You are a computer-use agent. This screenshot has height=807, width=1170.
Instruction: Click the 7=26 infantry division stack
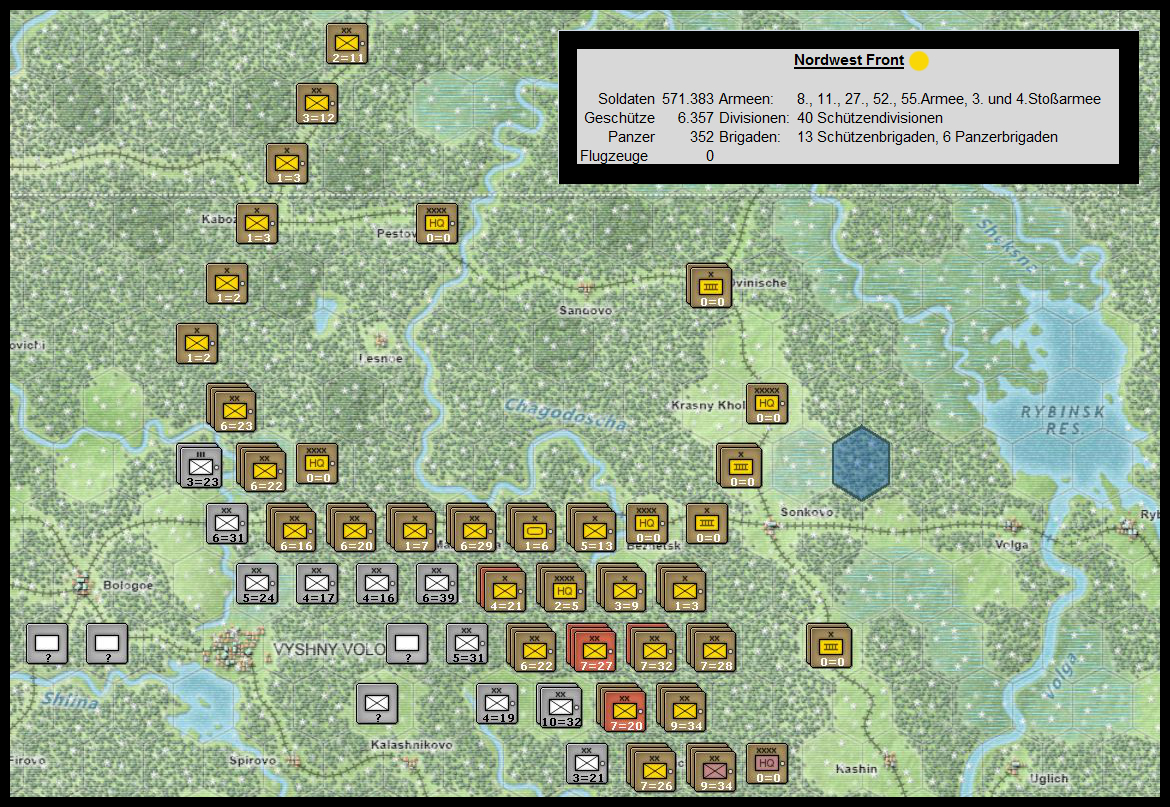pyautogui.click(x=652, y=768)
